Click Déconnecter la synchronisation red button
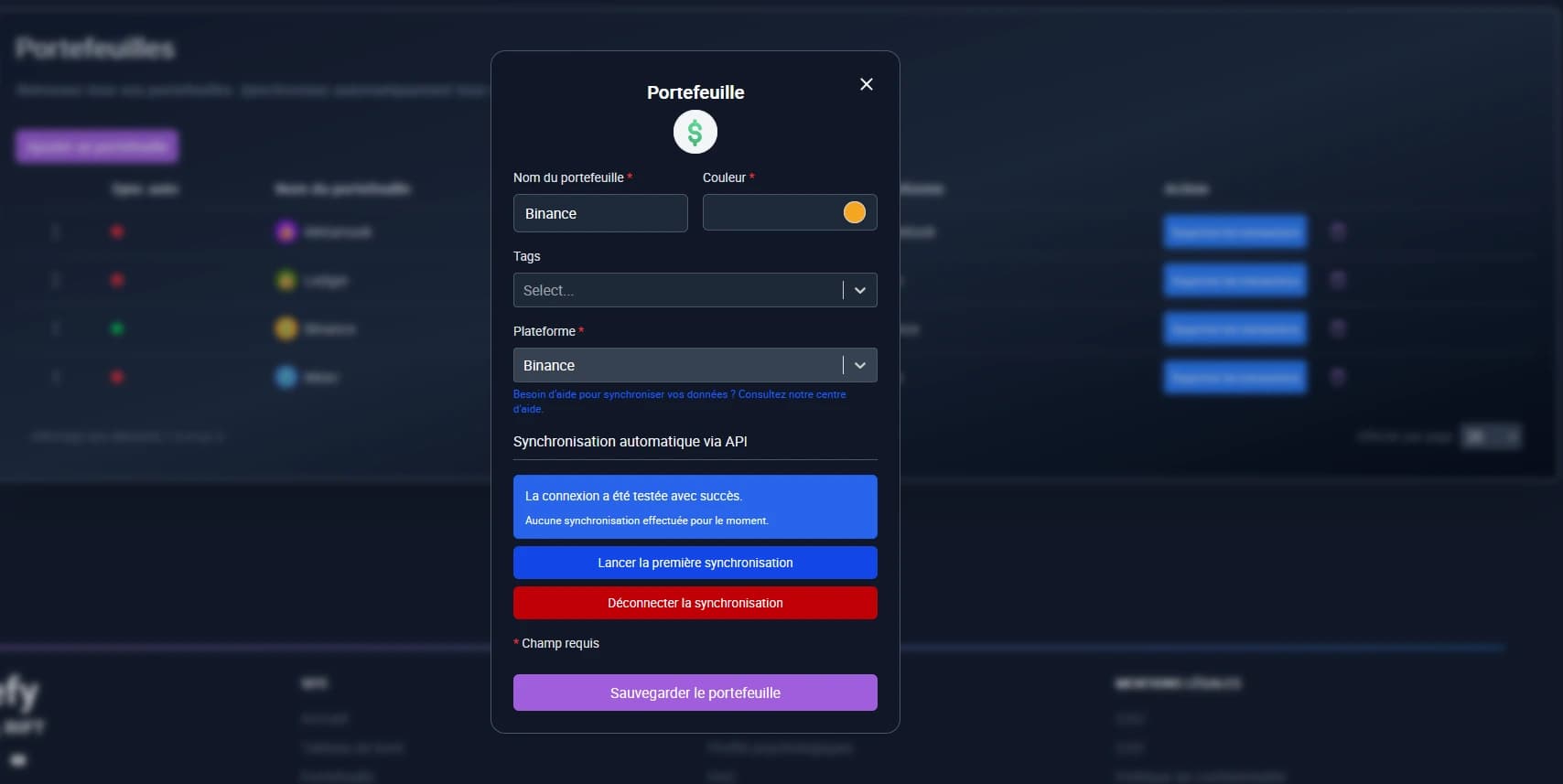1563x784 pixels. pyautogui.click(x=695, y=603)
